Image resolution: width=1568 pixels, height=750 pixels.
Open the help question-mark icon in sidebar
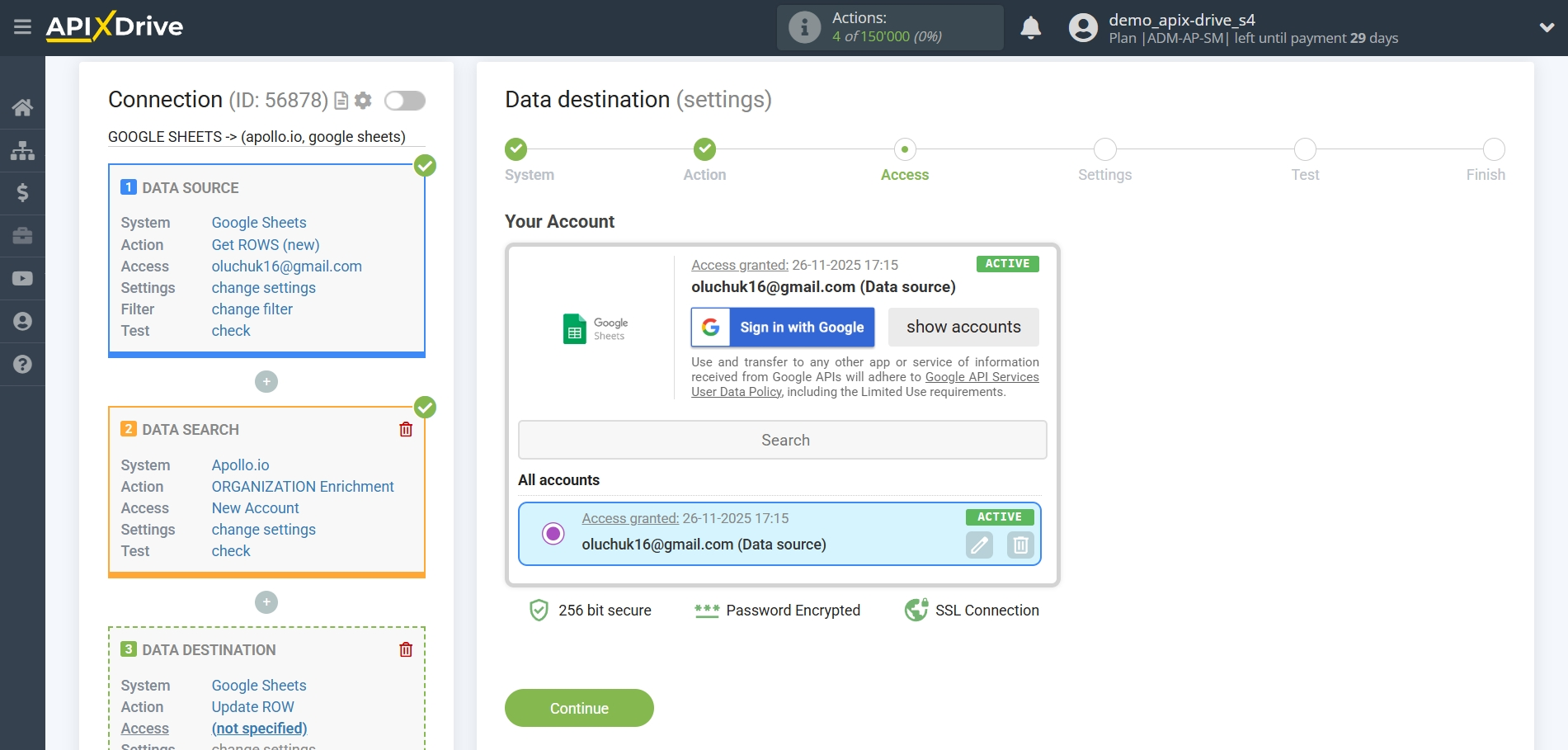pyautogui.click(x=22, y=363)
